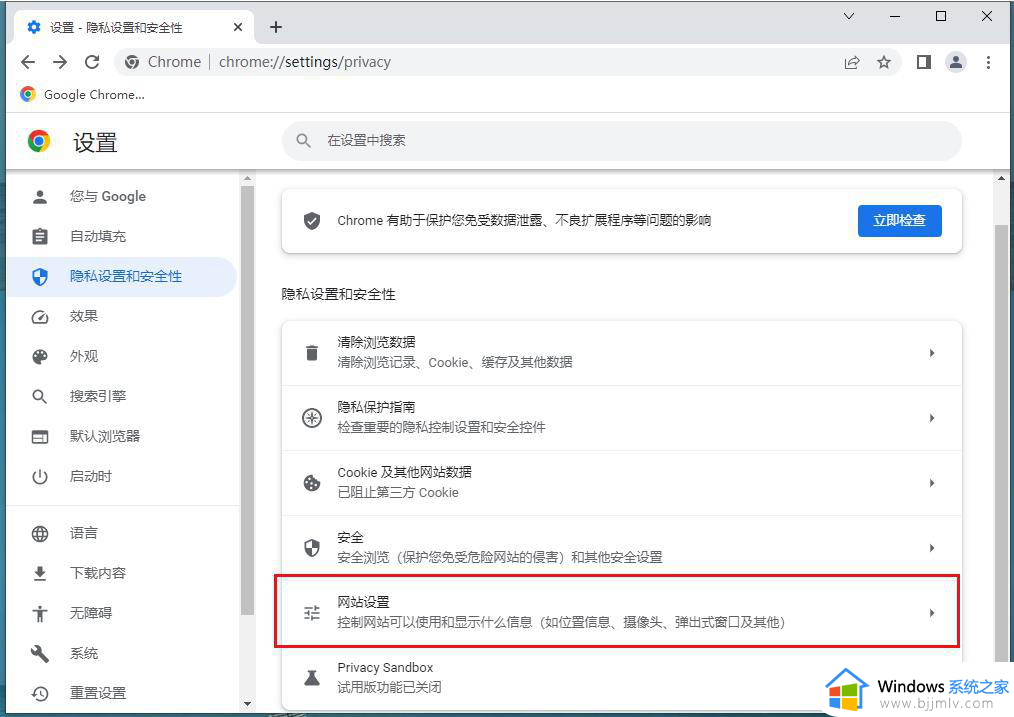Click the wrench icon beside 系统

40,653
